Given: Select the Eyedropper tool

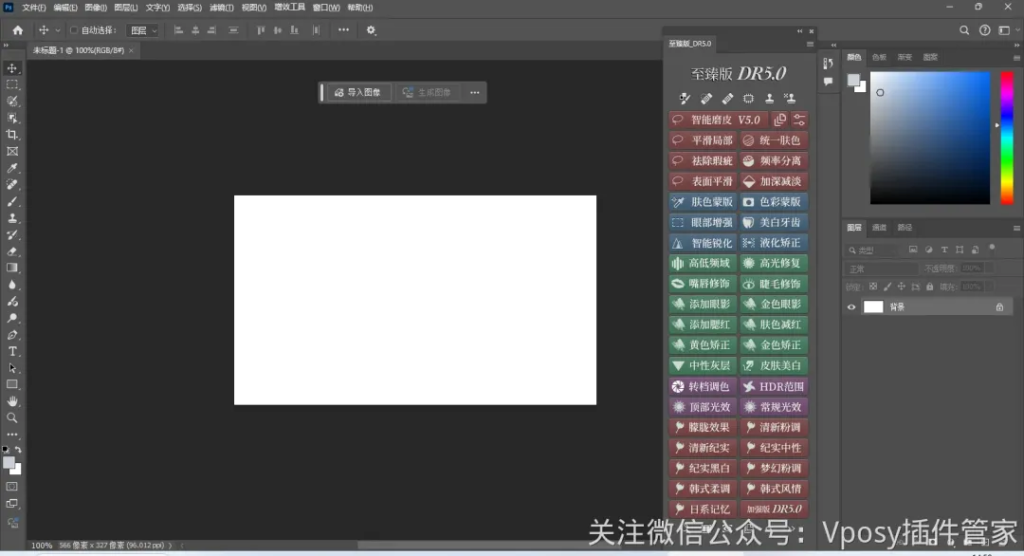Looking at the screenshot, I should (12, 168).
